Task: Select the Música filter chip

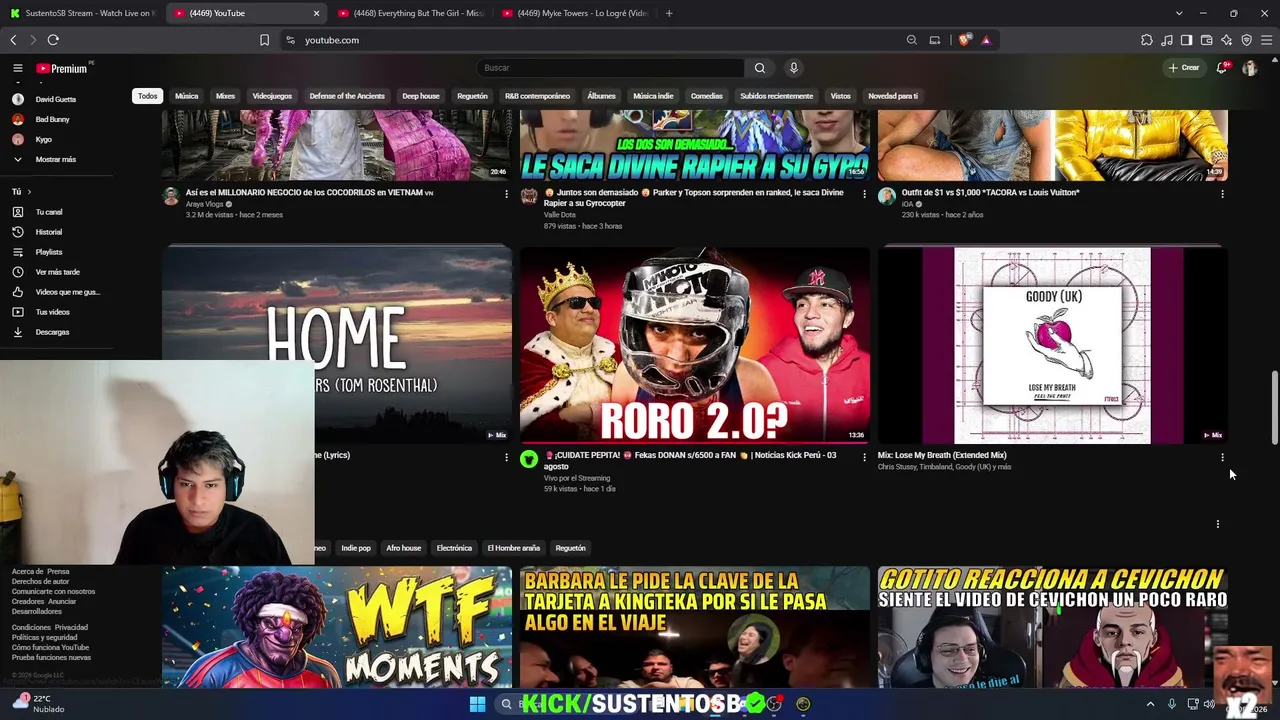Action: (x=187, y=96)
